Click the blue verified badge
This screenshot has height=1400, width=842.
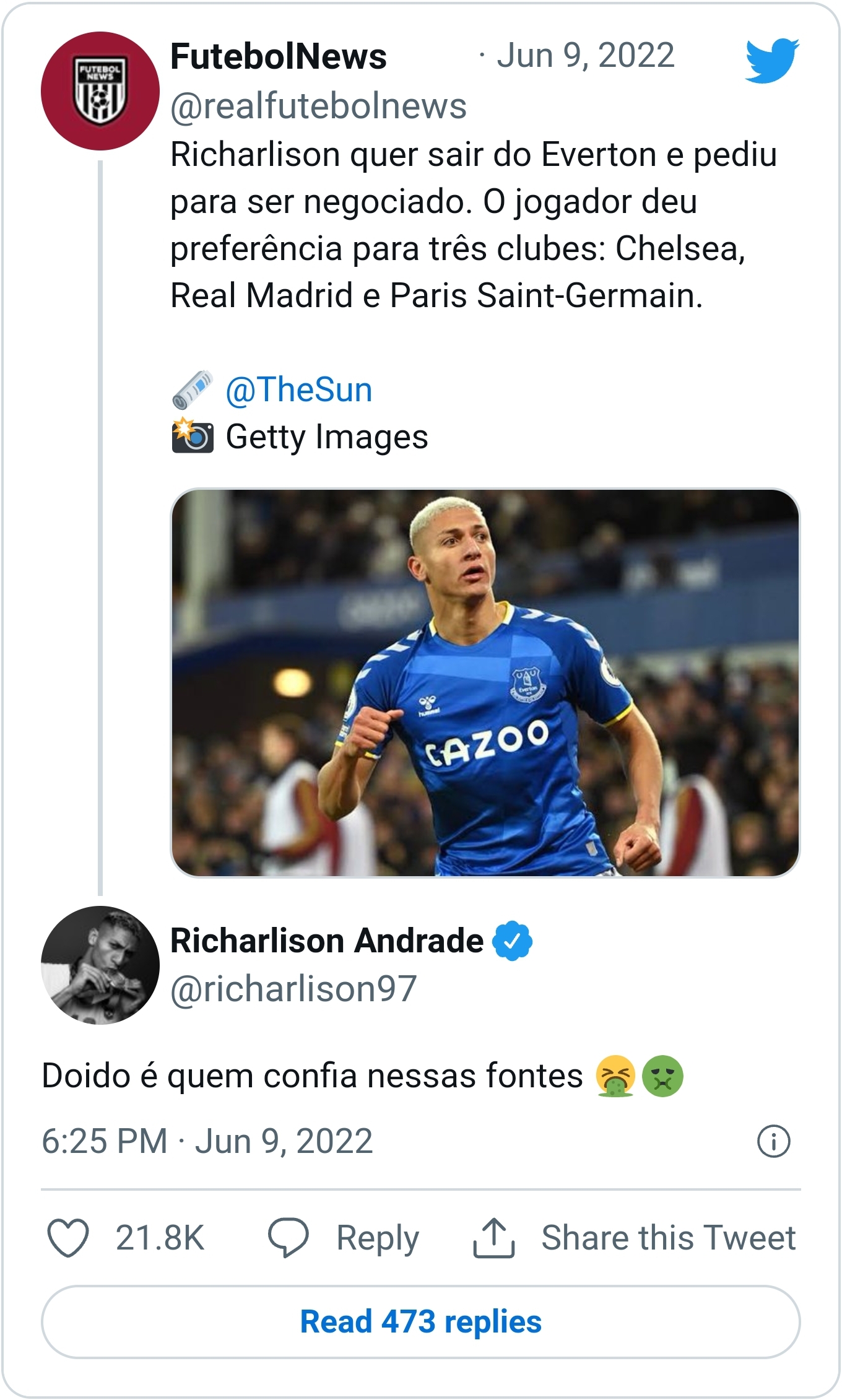(512, 941)
